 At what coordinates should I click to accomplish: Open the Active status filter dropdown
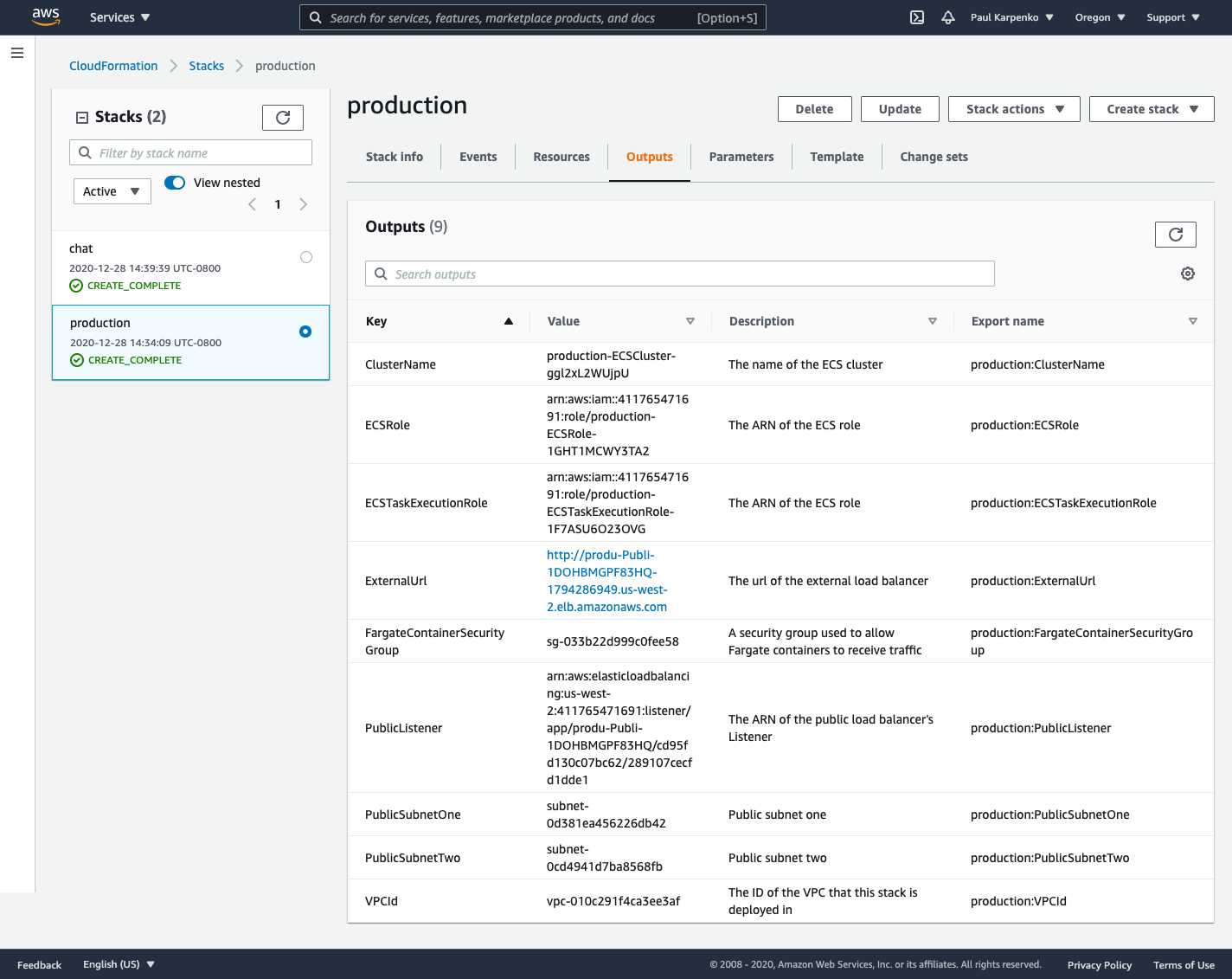pos(112,191)
